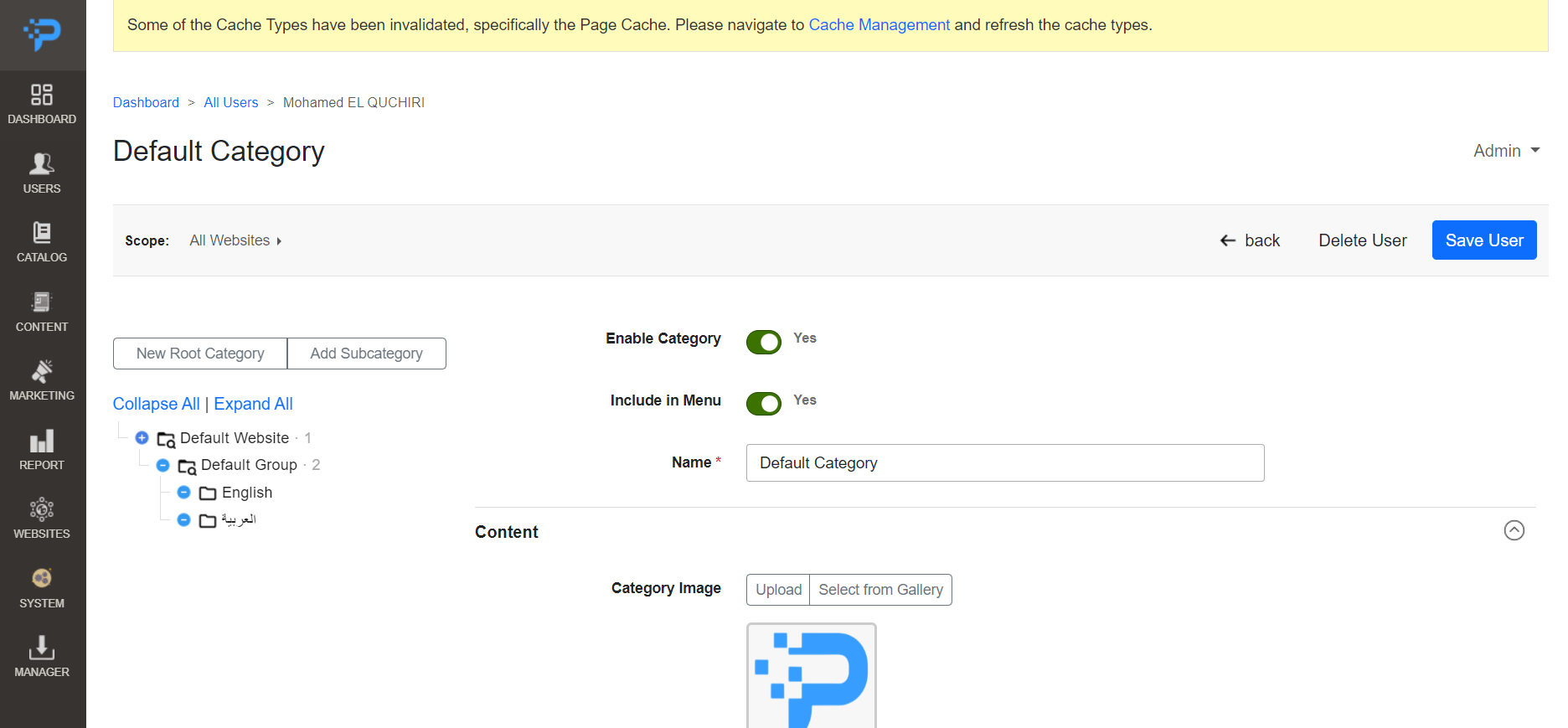Click the back button

(1250, 240)
